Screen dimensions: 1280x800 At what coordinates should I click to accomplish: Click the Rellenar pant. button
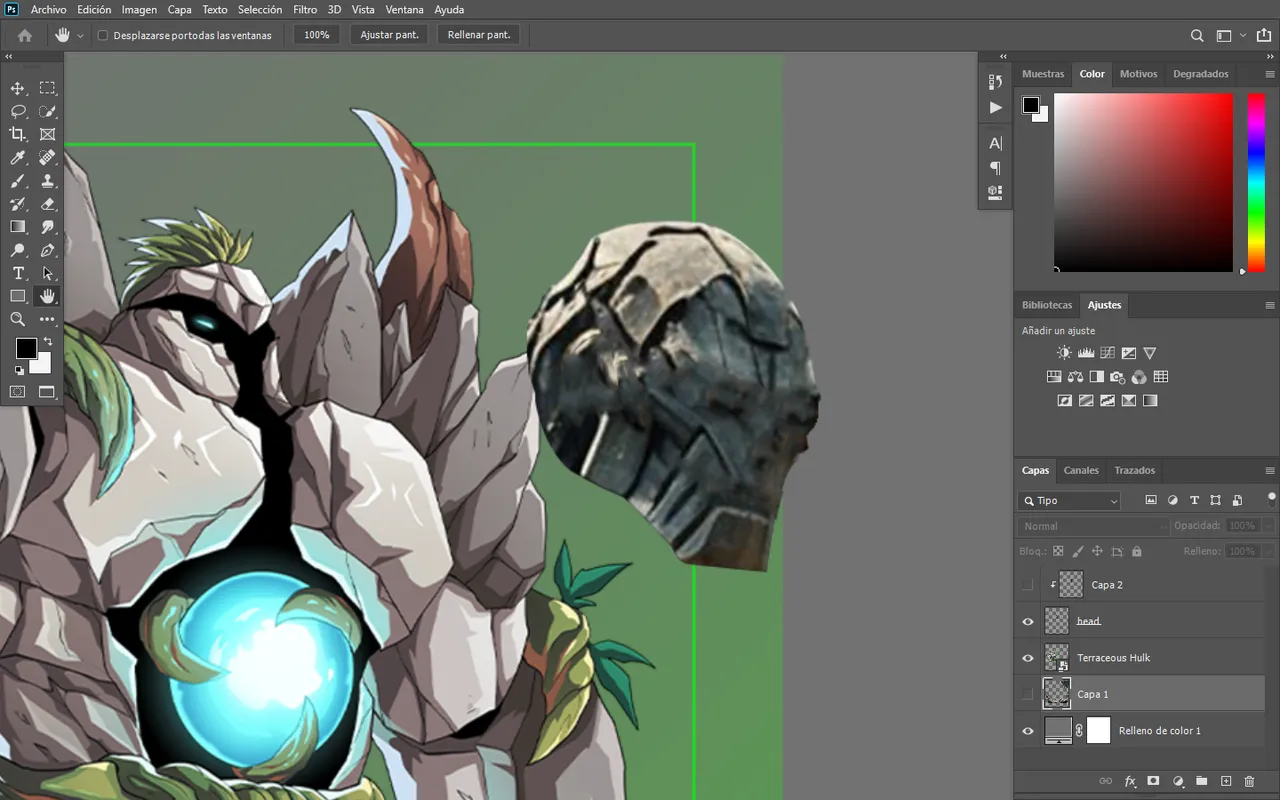tap(479, 35)
